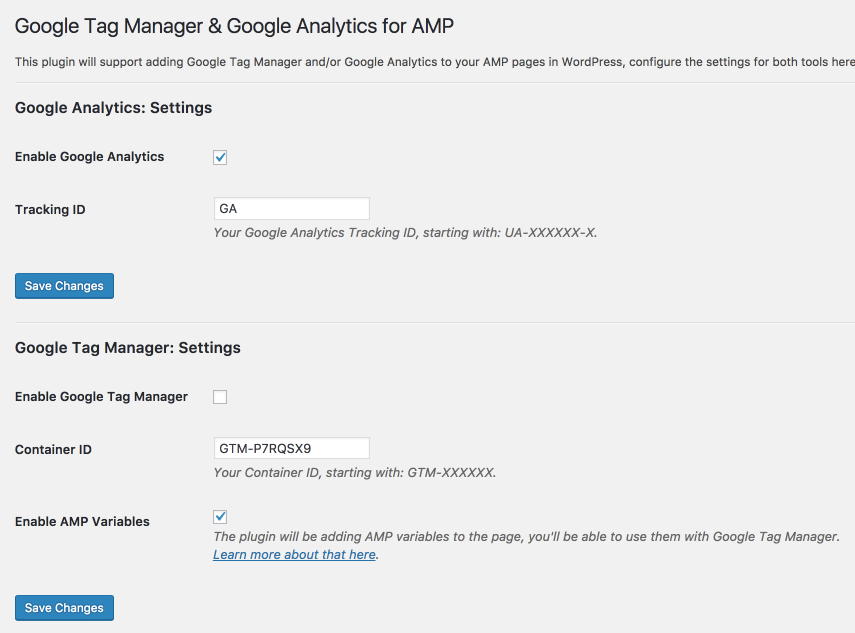Click the Container ID field with GTM-P7RQSX9
The height and width of the screenshot is (633, 855).
click(292, 448)
